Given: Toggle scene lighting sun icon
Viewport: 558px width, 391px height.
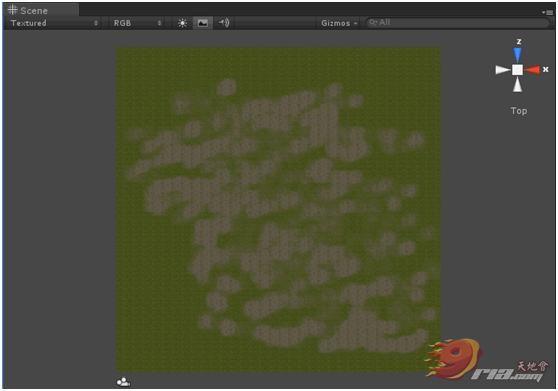Looking at the screenshot, I should 182,23.
